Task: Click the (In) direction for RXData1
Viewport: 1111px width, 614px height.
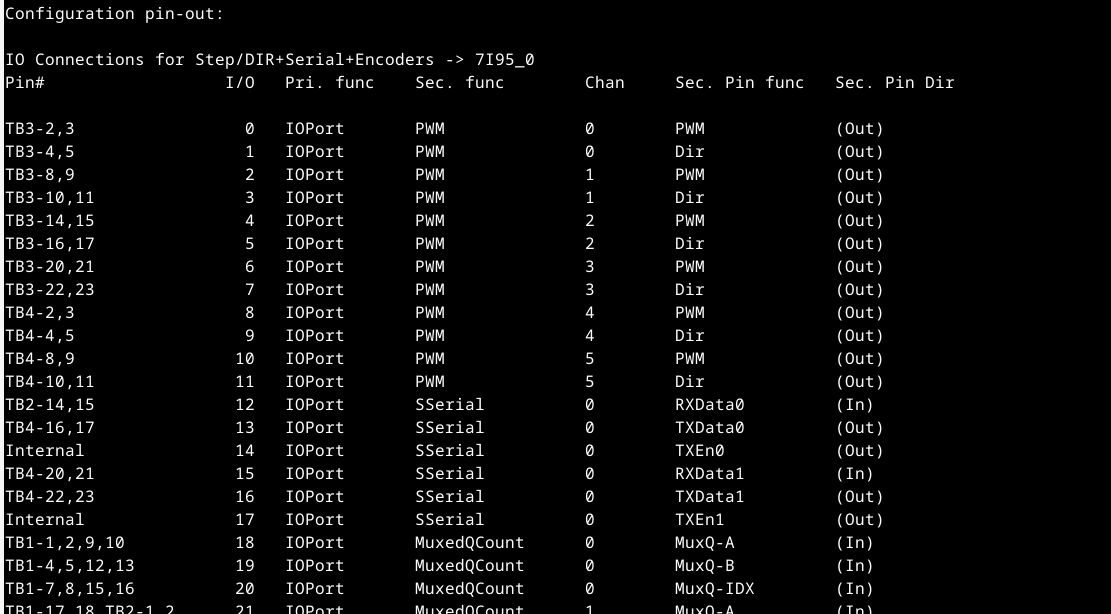Action: coord(855,473)
